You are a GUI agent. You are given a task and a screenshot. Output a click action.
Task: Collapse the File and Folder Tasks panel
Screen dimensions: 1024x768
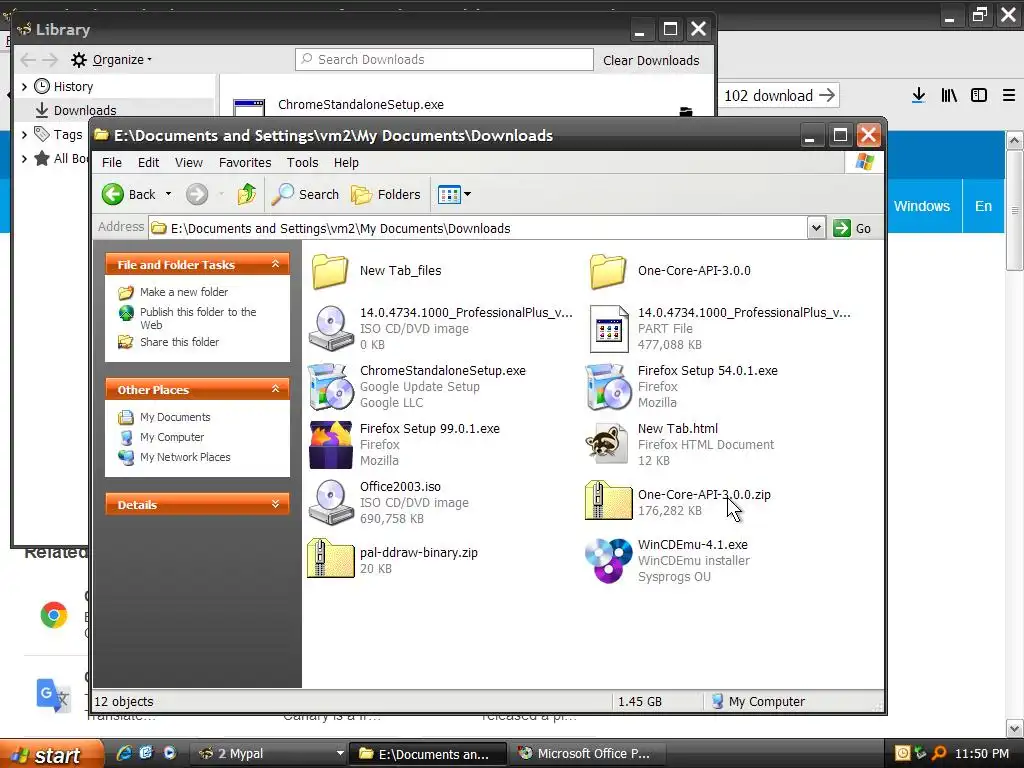(276, 264)
